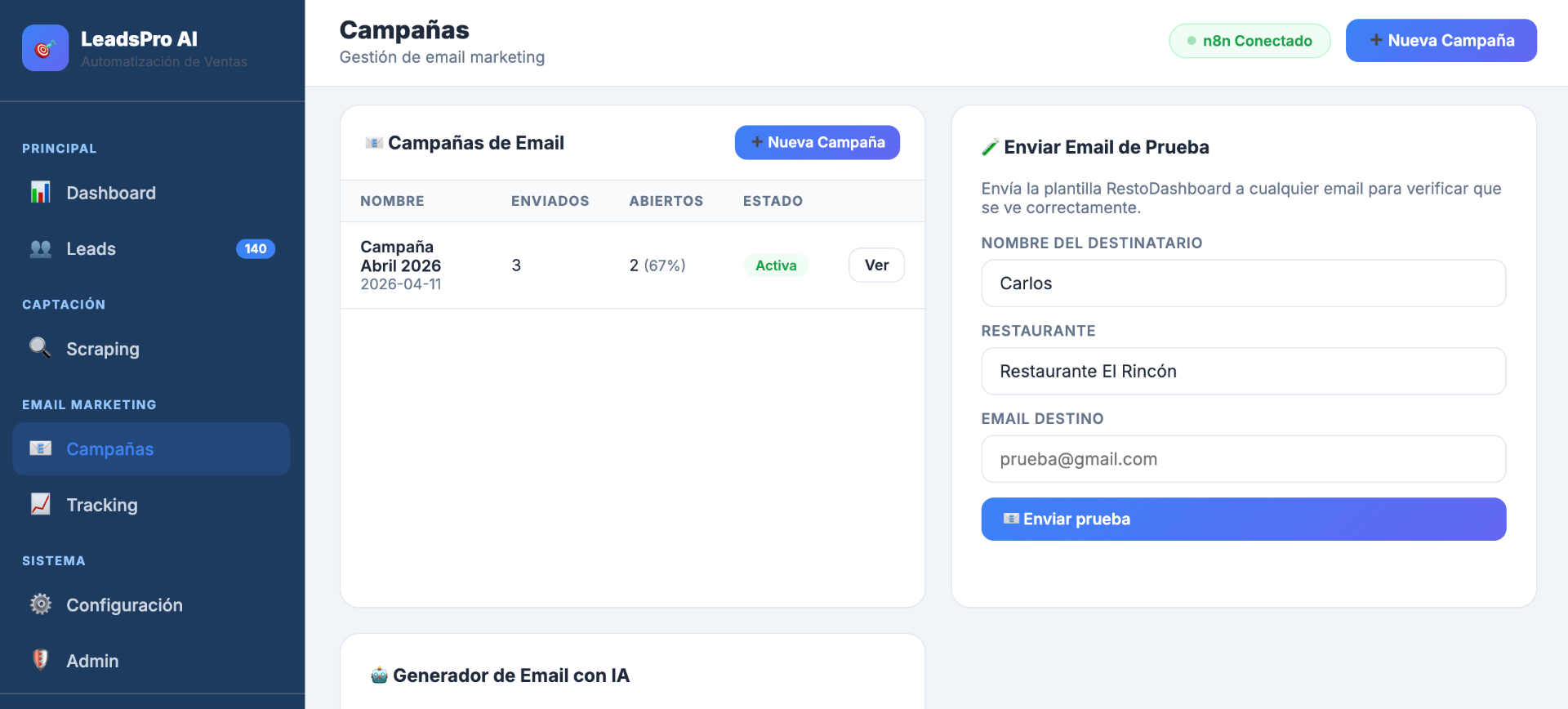This screenshot has height=709, width=1568.
Task: Focus the Nombre del destinatario field
Action: [x=1243, y=283]
